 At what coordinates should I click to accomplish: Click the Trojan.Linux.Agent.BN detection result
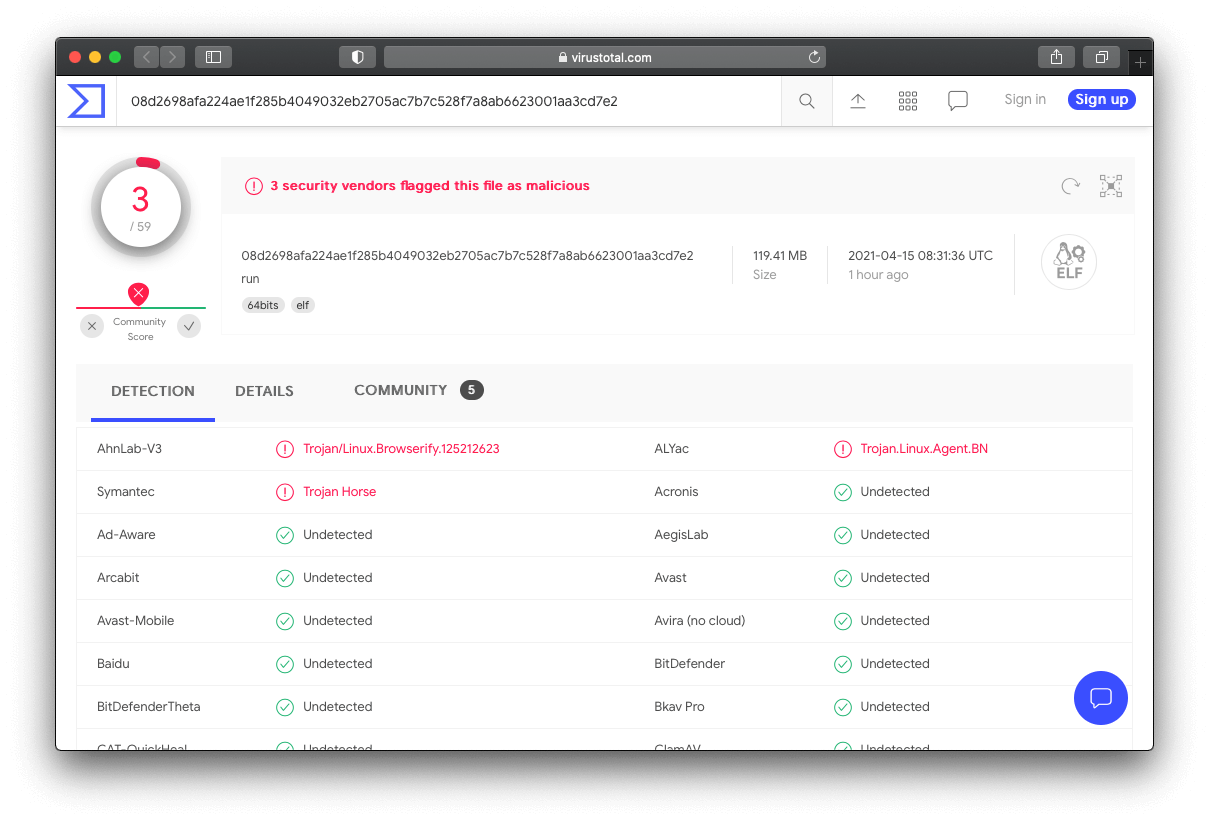pyautogui.click(x=924, y=449)
